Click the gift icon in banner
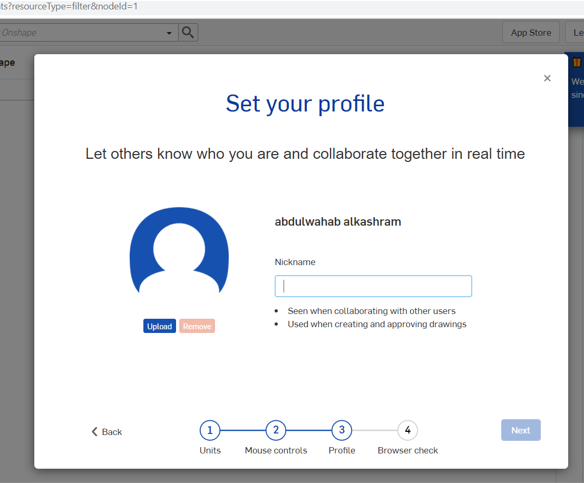The height and width of the screenshot is (483, 584). [577, 62]
